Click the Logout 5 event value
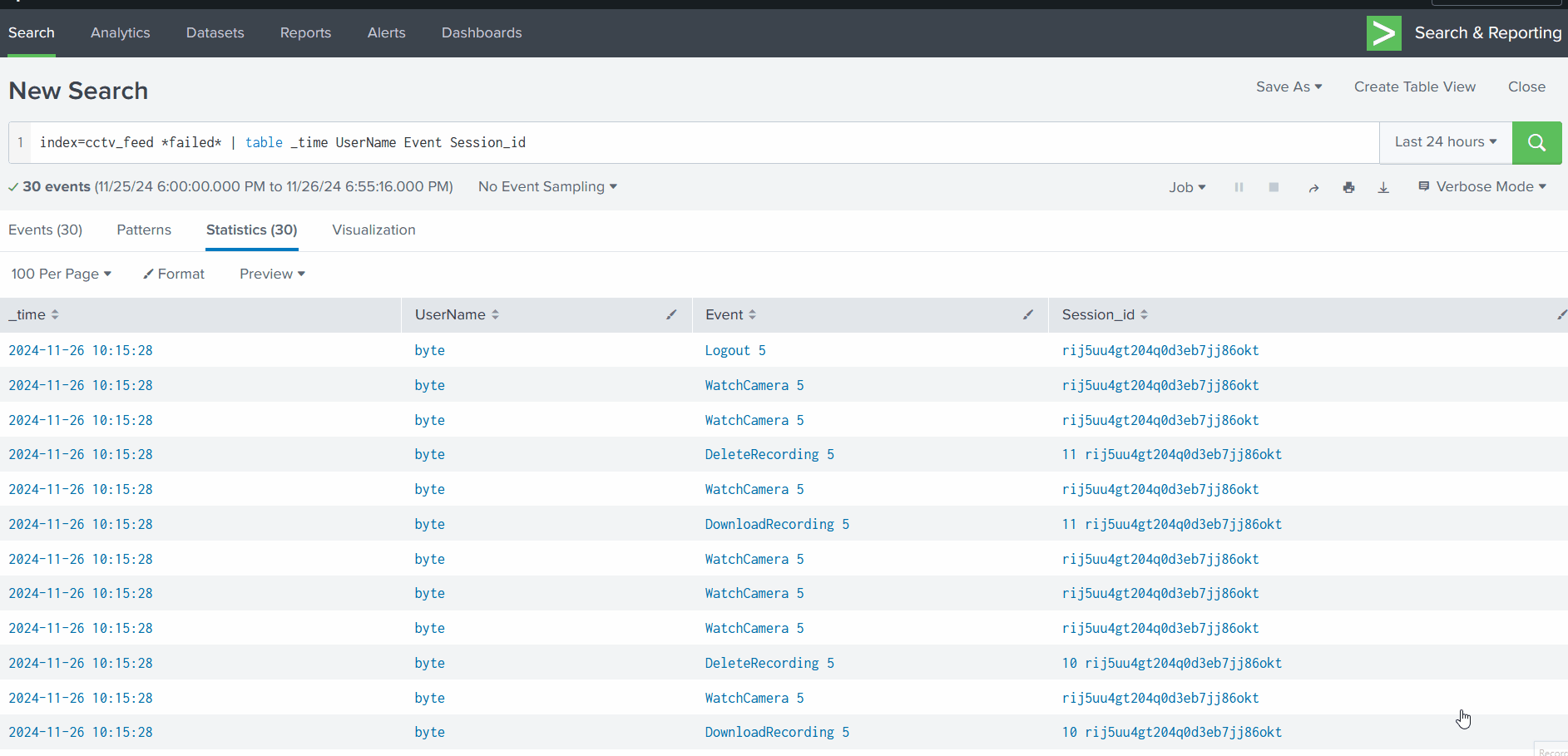This screenshot has height=756, width=1568. tap(735, 350)
